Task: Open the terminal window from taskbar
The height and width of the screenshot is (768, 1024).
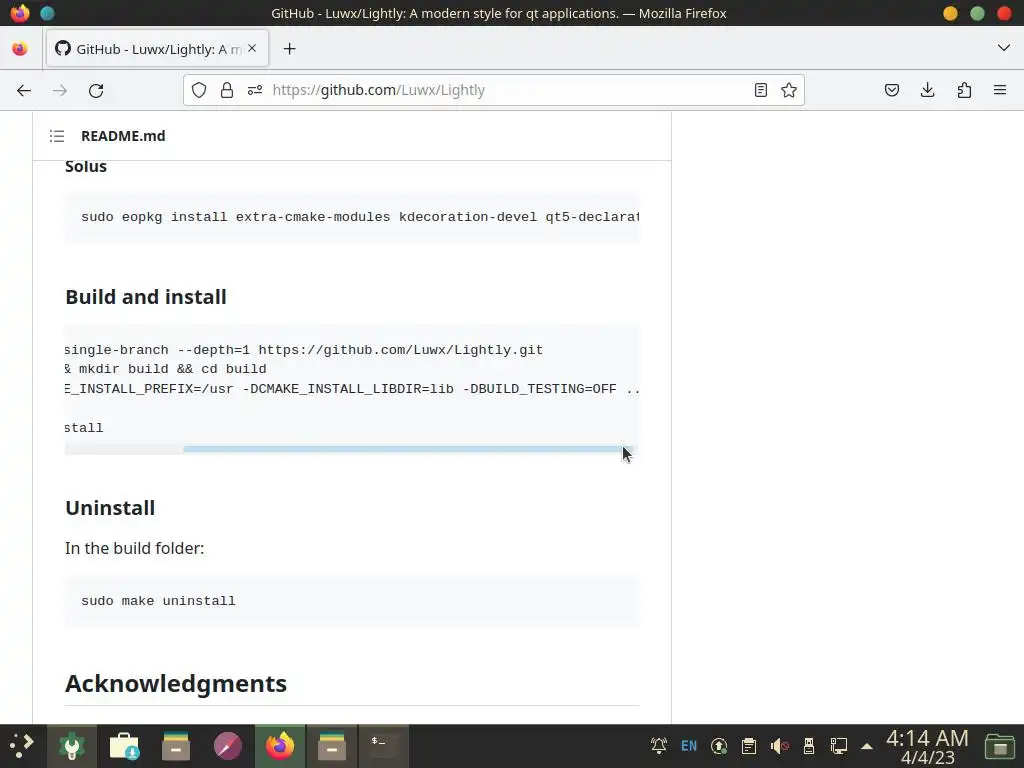Action: 384,746
